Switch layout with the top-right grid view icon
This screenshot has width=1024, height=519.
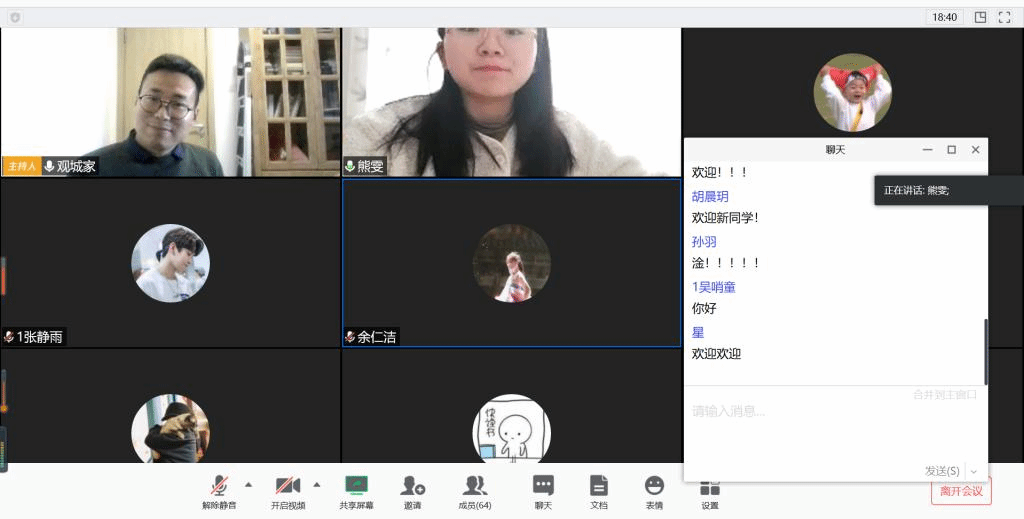980,17
